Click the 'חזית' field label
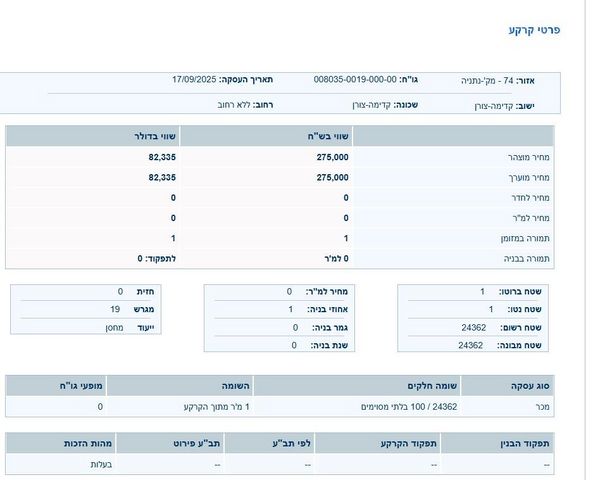The height and width of the screenshot is (480, 593). (x=145, y=292)
